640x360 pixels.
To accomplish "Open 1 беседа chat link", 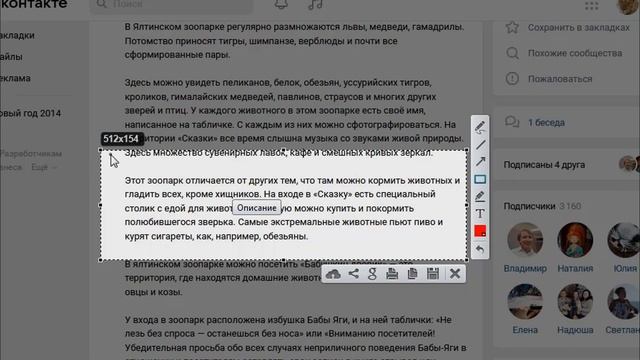I will pos(546,122).
